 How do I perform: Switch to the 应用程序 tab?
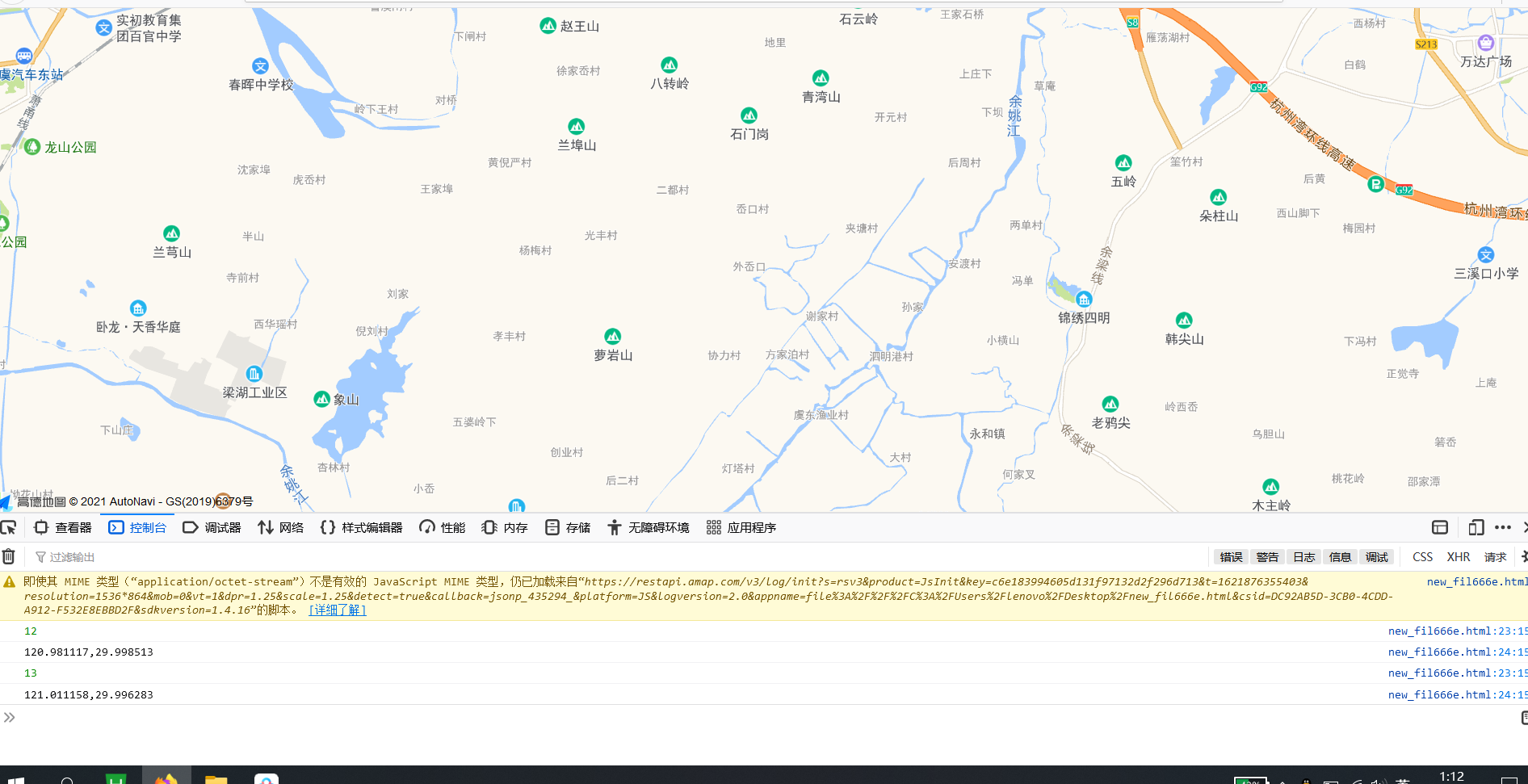(741, 527)
